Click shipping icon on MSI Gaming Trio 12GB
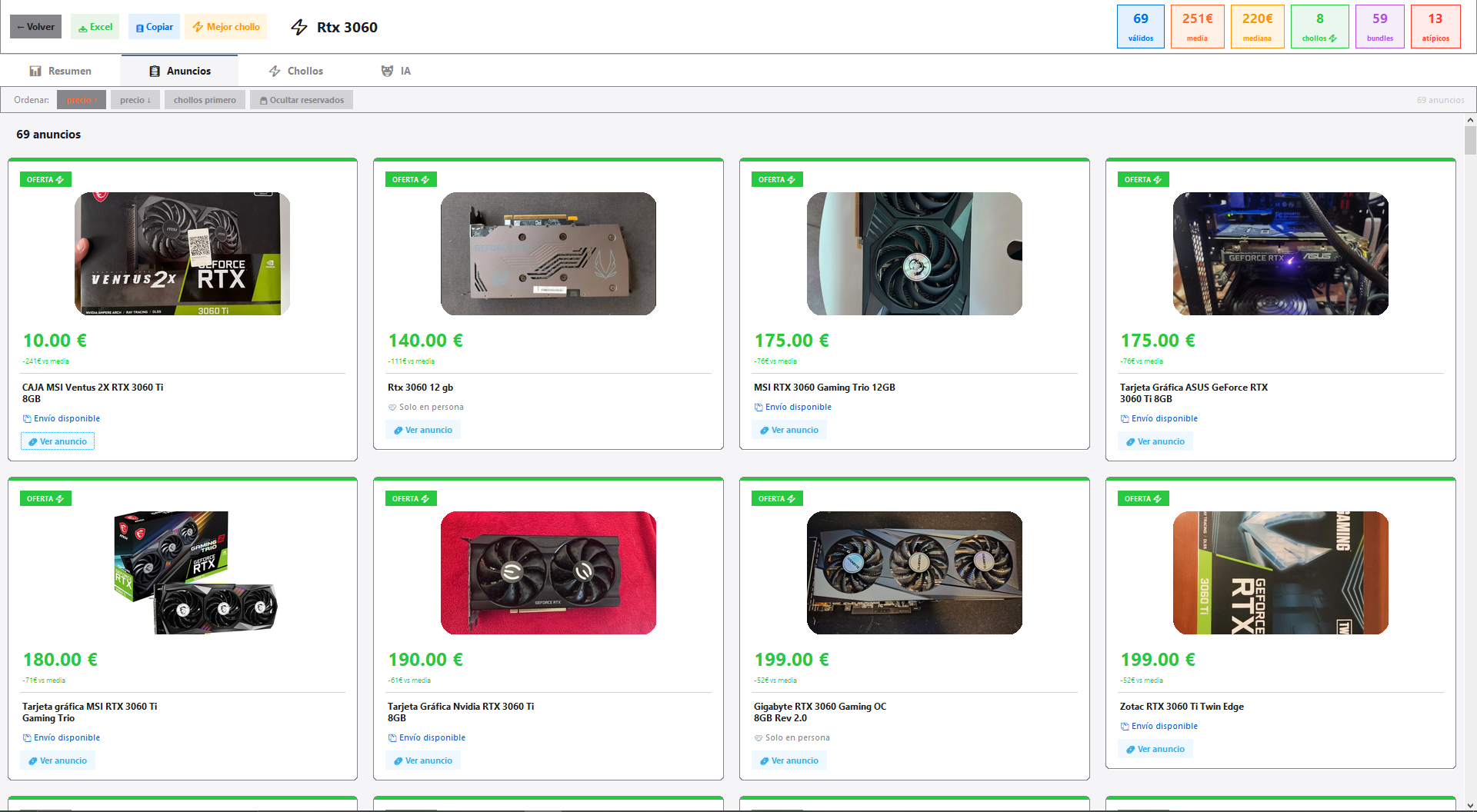This screenshot has height=812, width=1477. [x=759, y=408]
